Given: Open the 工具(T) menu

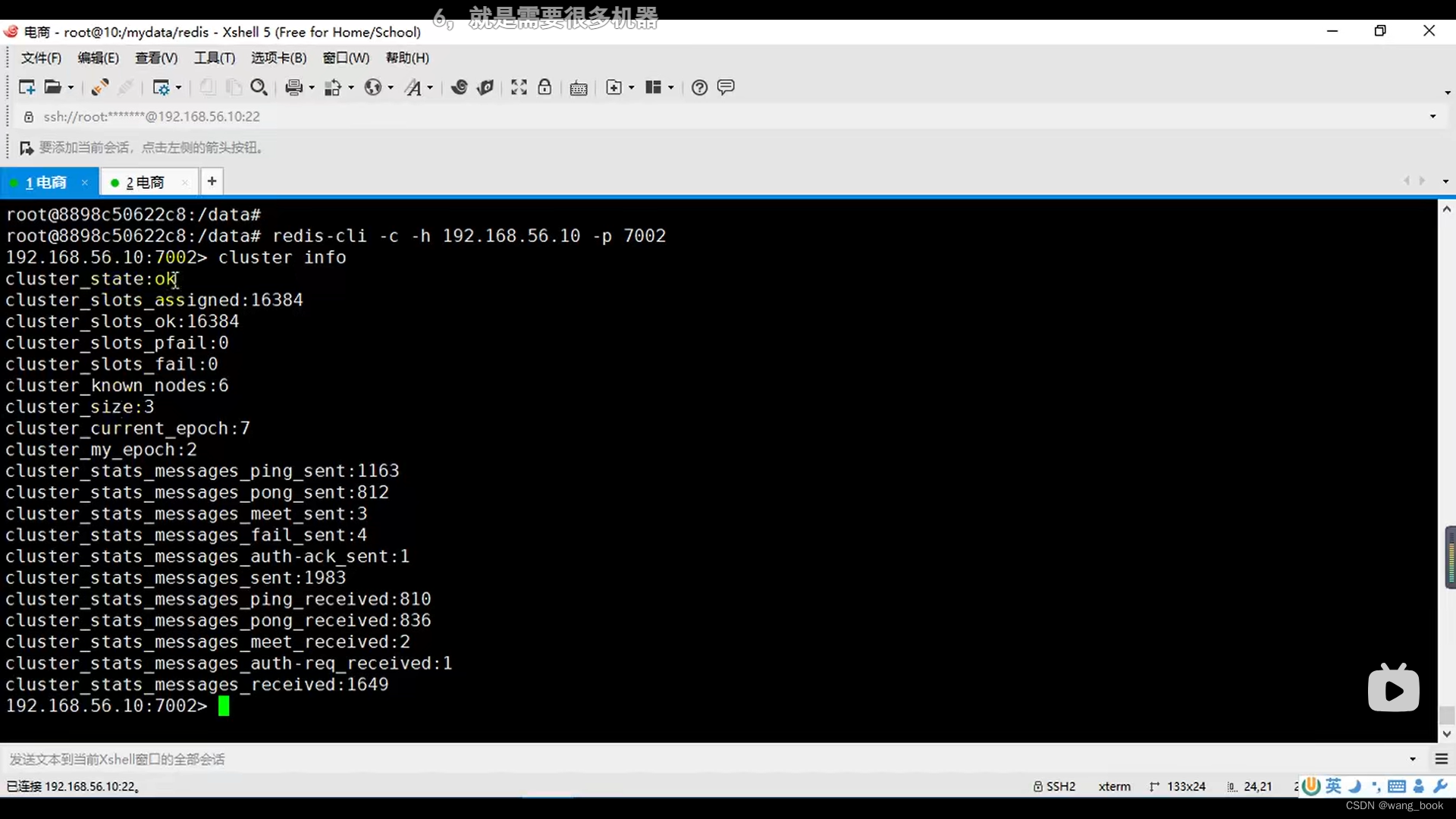Looking at the screenshot, I should [x=215, y=58].
